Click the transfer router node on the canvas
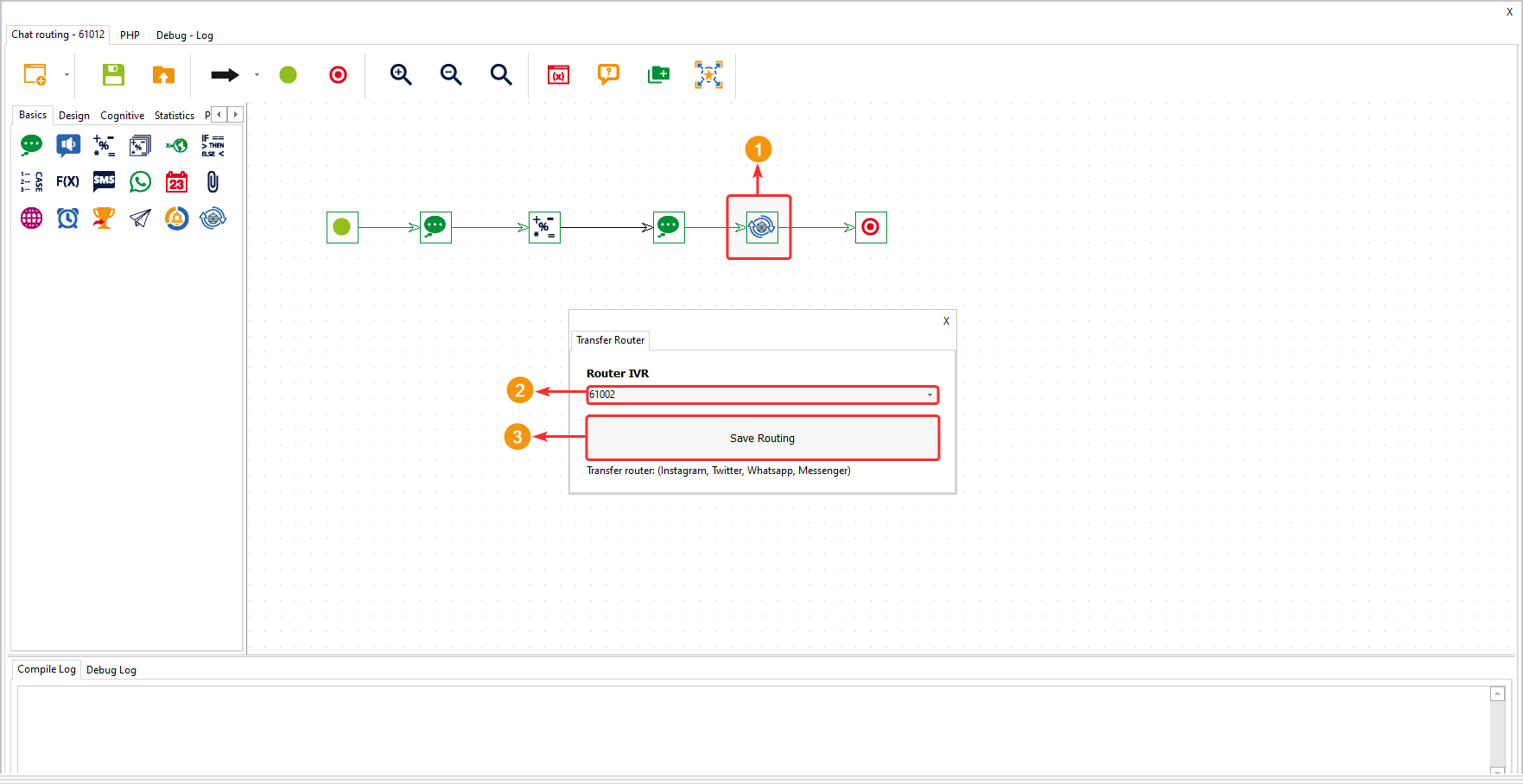 tap(762, 227)
